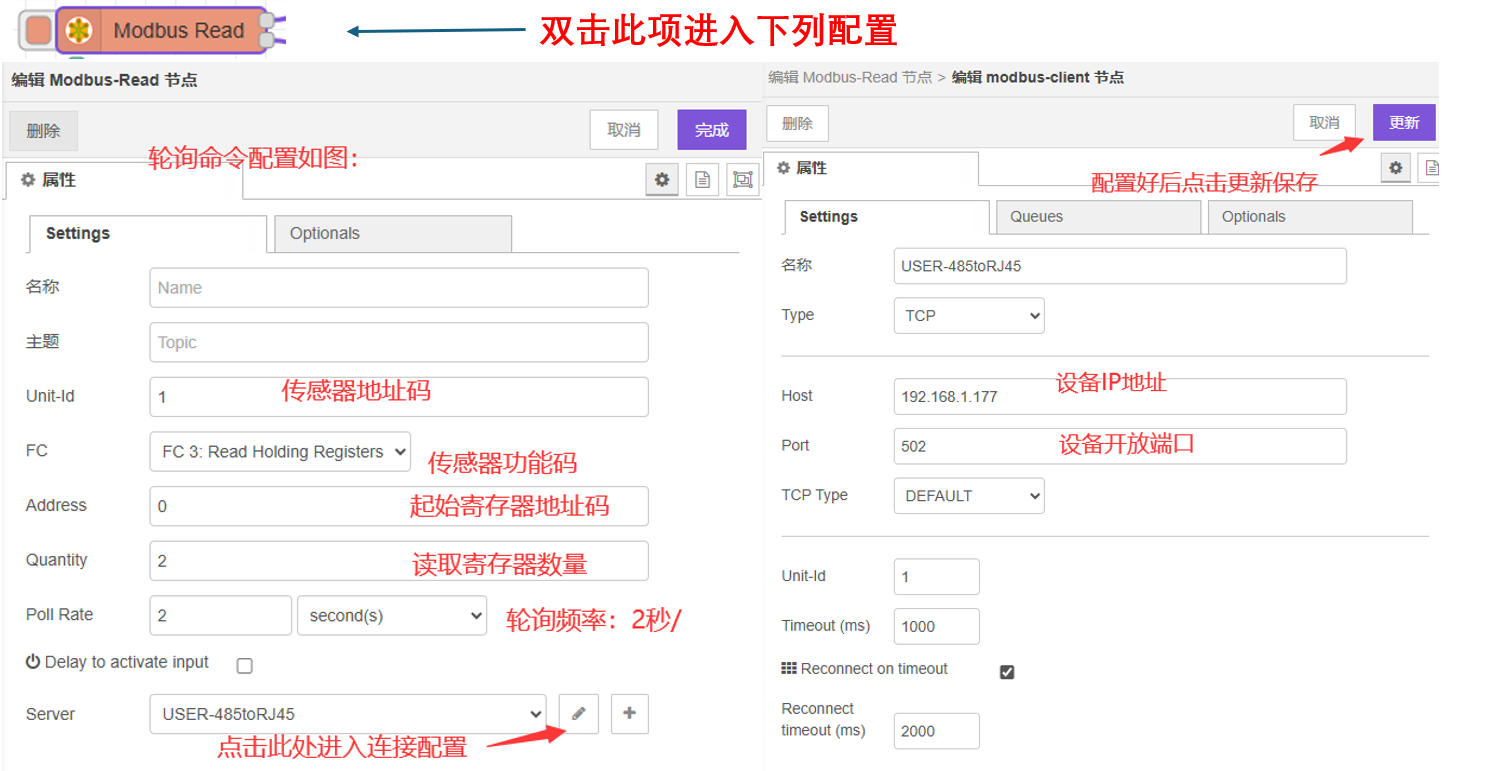Image resolution: width=1512 pixels, height=771 pixels.
Task: Click the pencil icon to edit Server
Action: [578, 714]
